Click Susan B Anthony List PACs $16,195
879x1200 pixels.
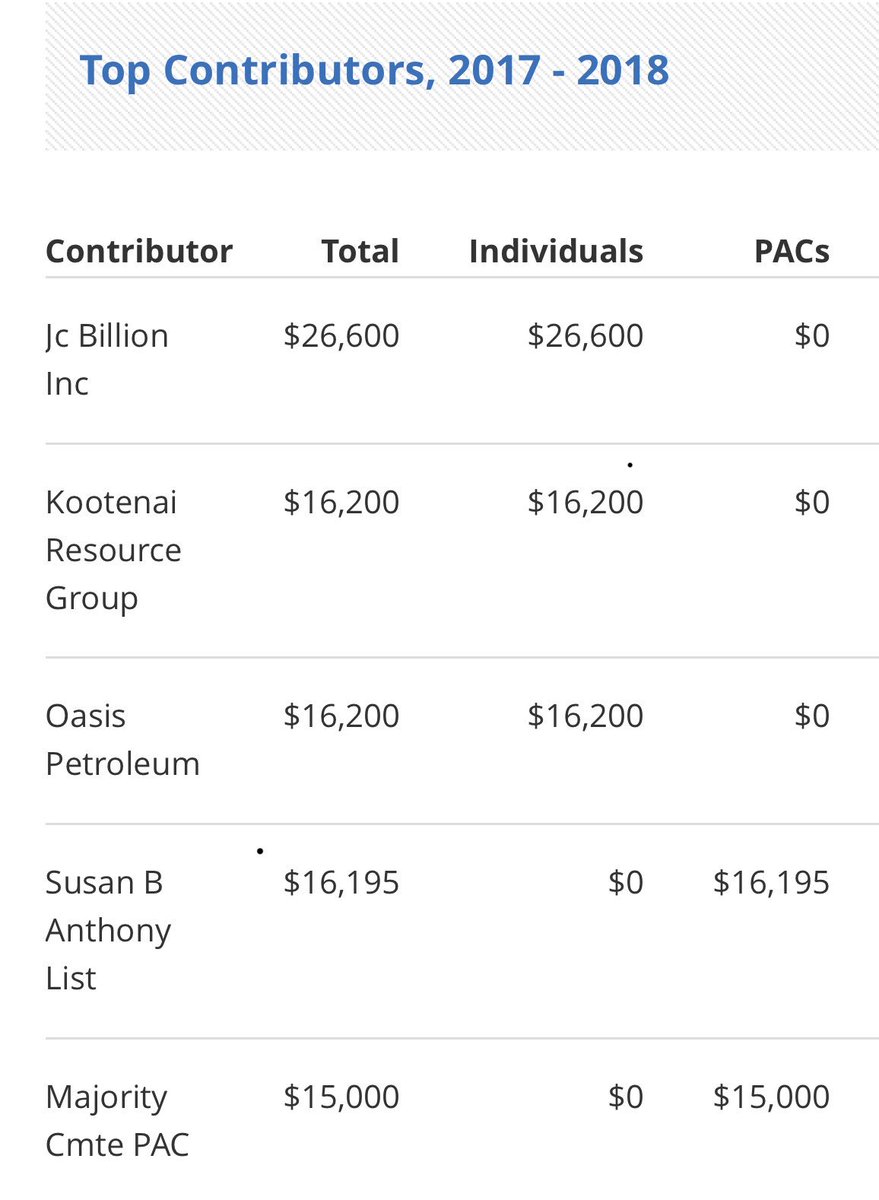pyautogui.click(x=771, y=882)
